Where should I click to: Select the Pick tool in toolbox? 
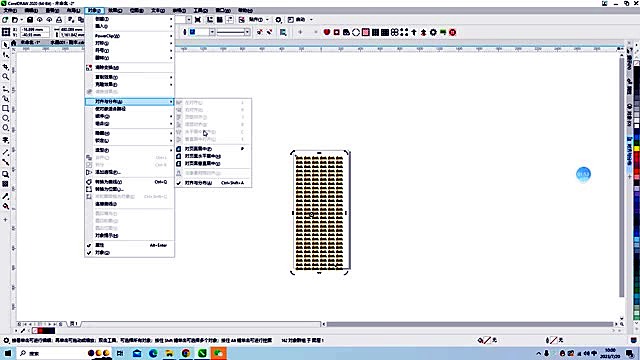tap(5, 45)
